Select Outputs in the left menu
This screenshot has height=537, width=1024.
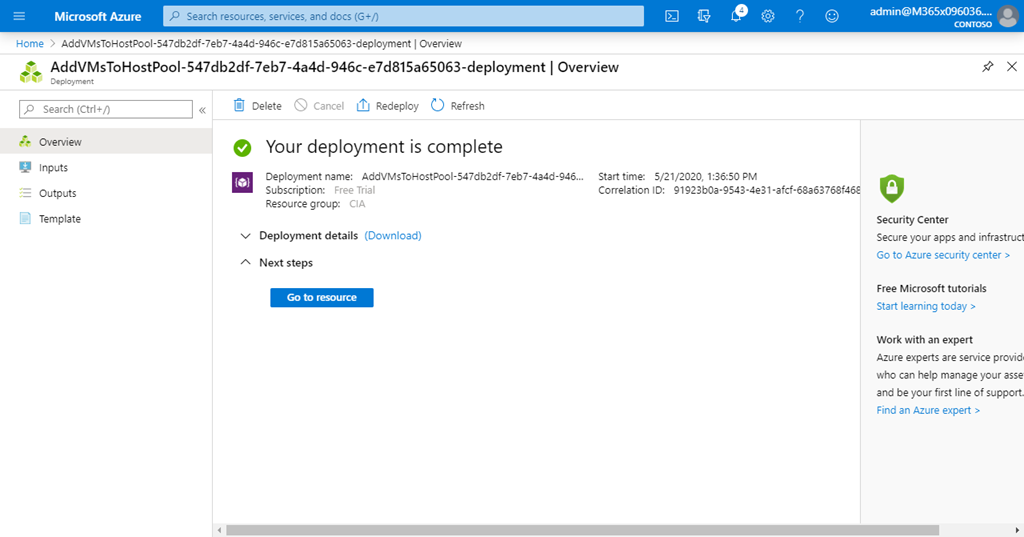[x=57, y=193]
